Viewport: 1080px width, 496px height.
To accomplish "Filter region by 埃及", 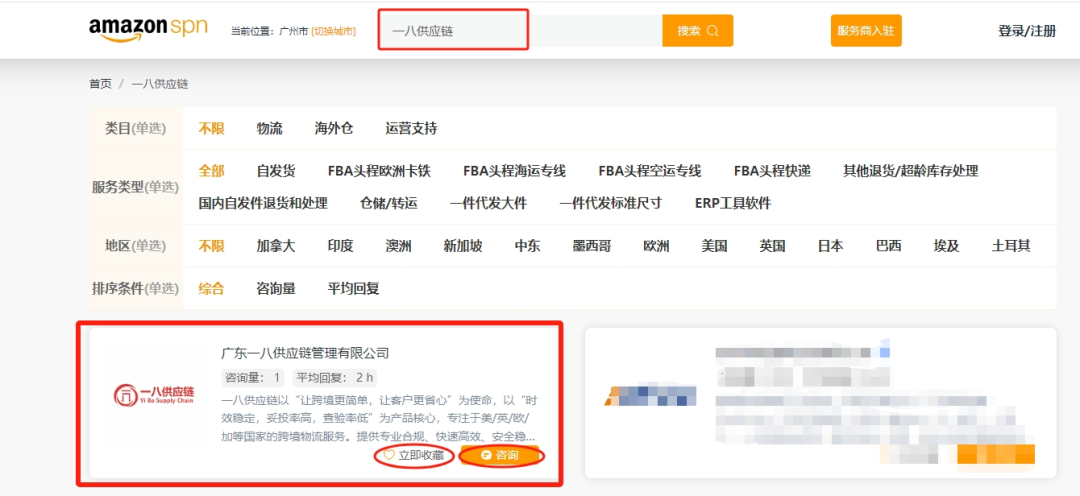I will coord(946,246).
